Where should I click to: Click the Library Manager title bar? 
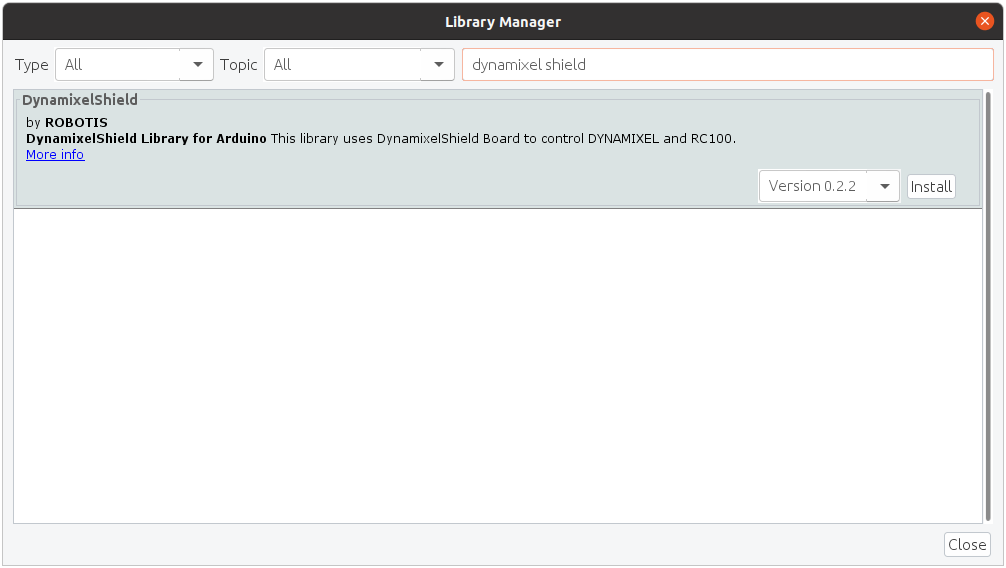pos(503,21)
